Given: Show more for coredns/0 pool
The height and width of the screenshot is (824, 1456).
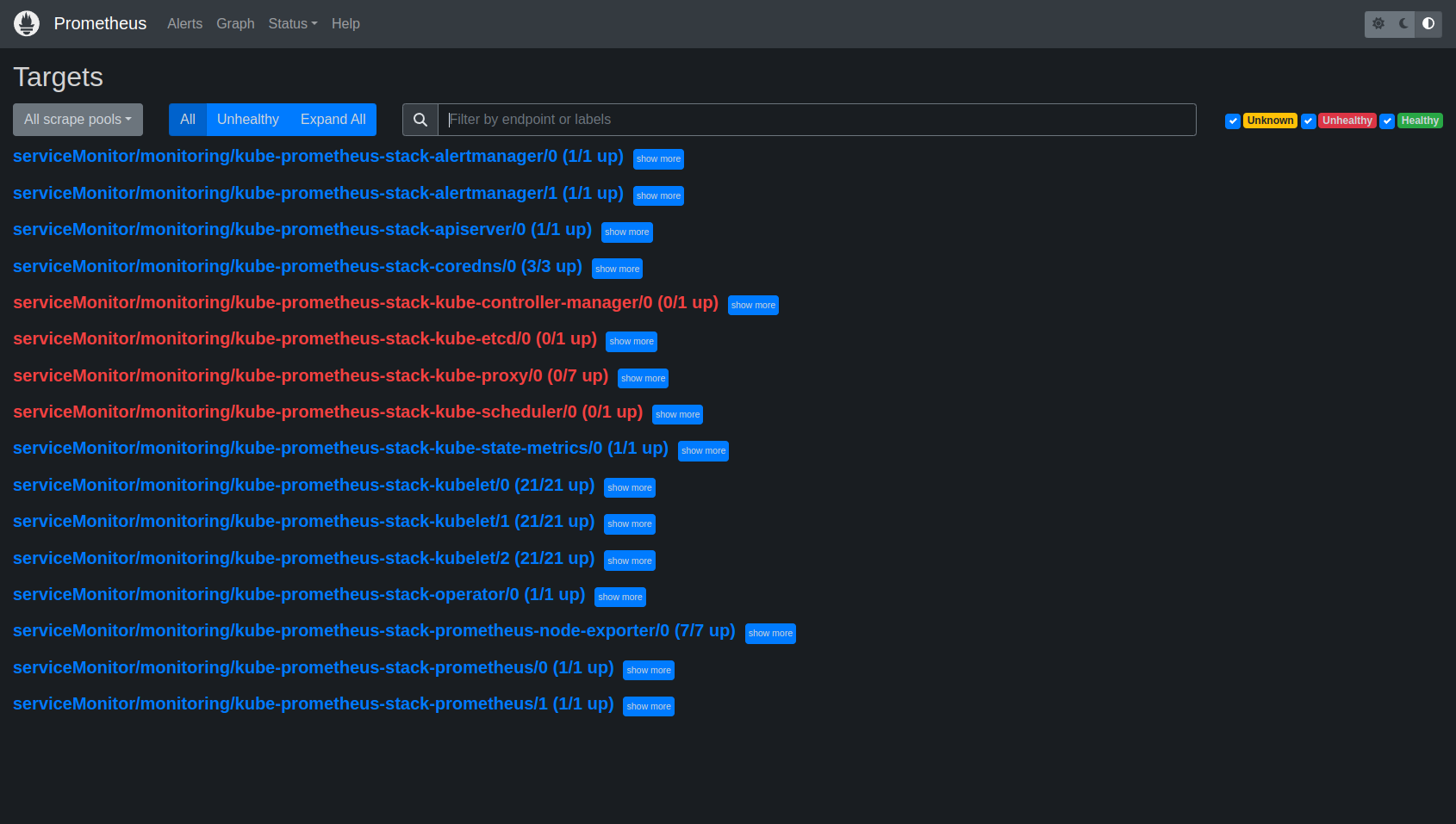Looking at the screenshot, I should click(618, 270).
